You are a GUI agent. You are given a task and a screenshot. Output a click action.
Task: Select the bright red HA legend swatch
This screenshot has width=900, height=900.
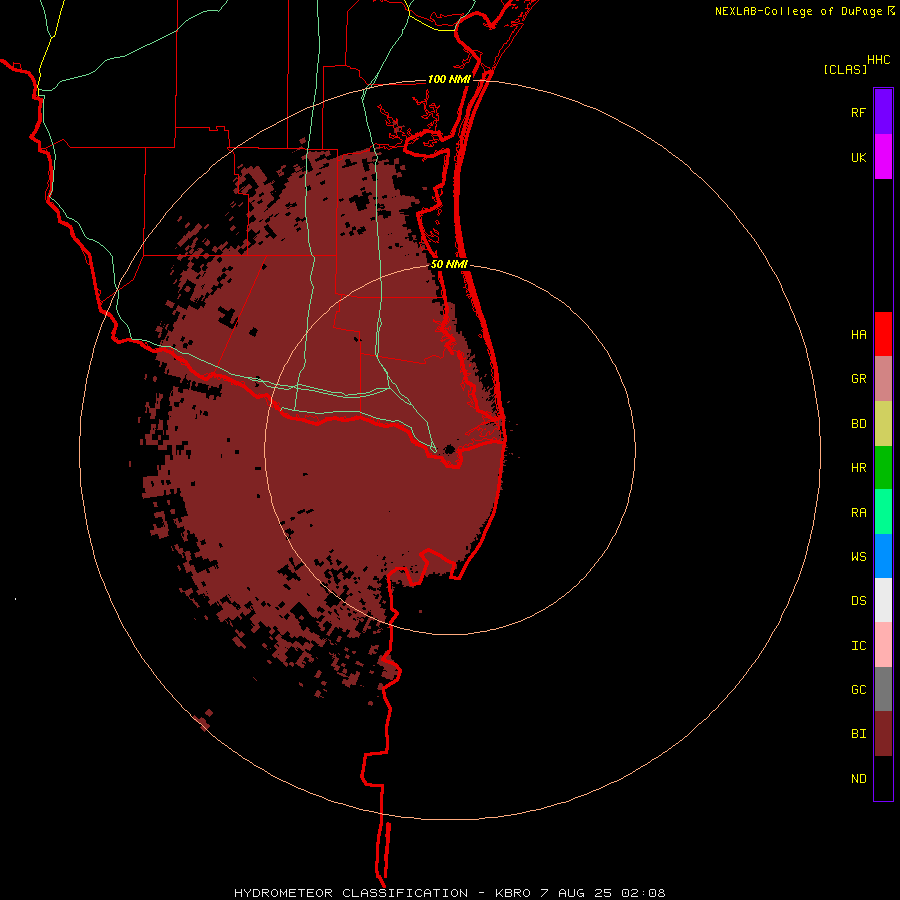click(x=883, y=334)
